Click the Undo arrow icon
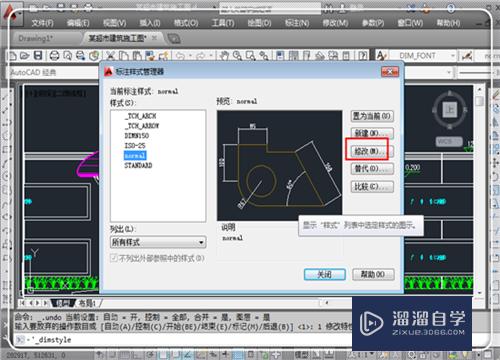Screen dimensions: 500x360 pyautogui.click(x=180, y=55)
